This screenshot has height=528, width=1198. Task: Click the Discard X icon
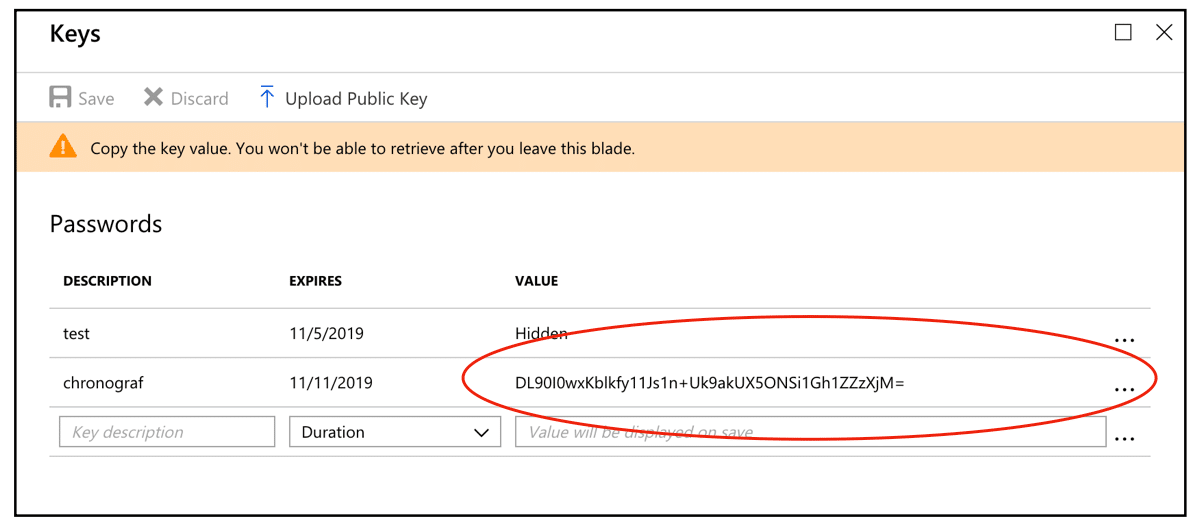(153, 98)
